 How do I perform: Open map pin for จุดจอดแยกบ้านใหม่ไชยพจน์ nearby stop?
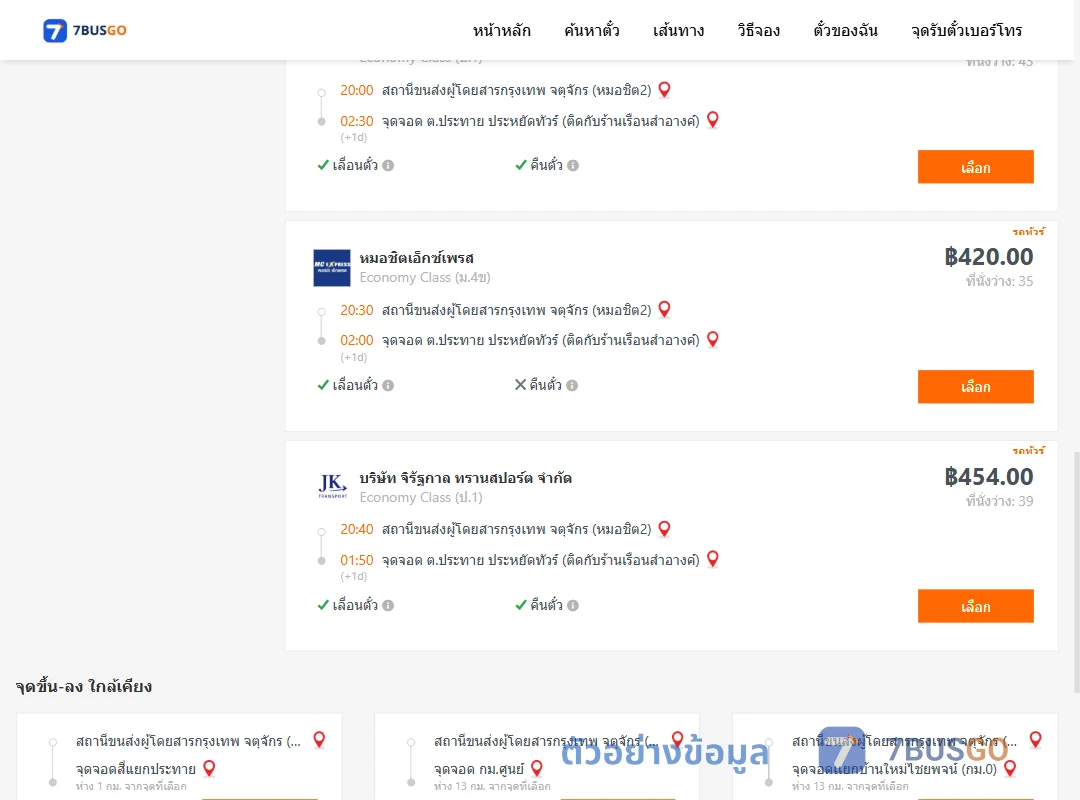1010,768
